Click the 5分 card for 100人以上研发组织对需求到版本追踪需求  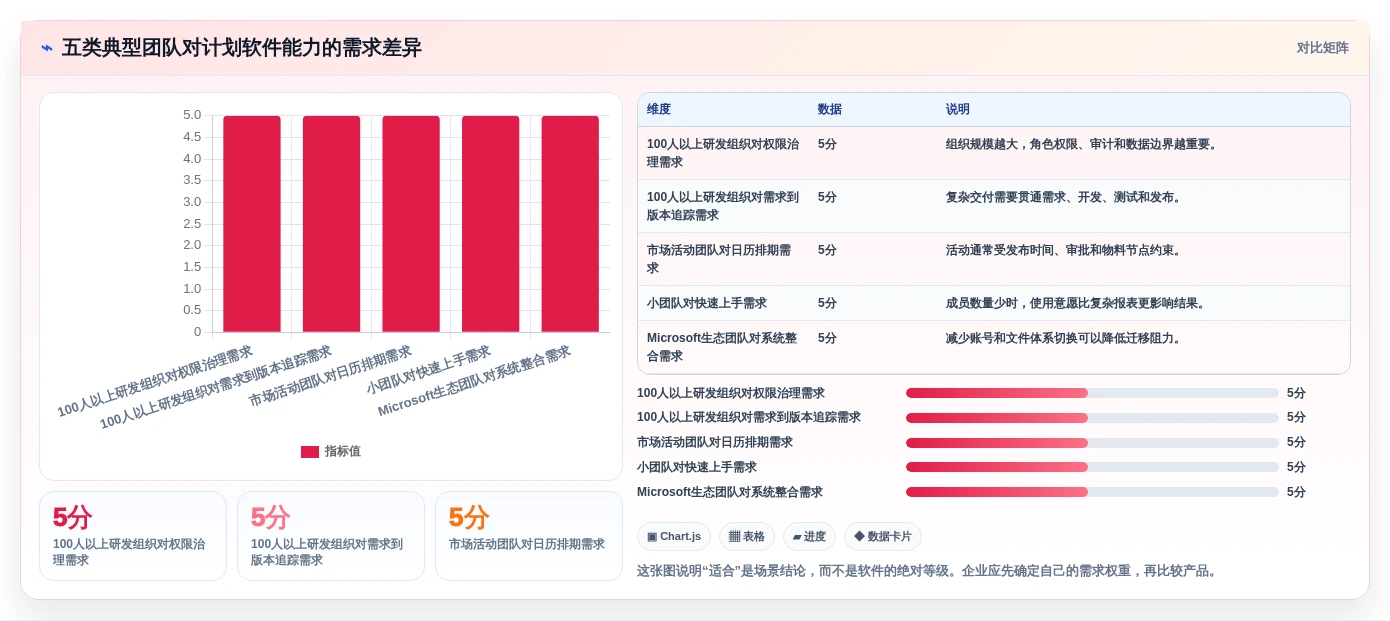(331, 536)
